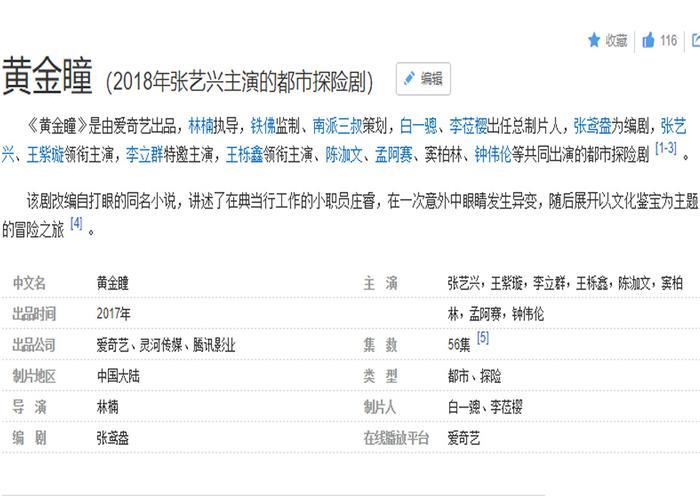The width and height of the screenshot is (700, 496).
Task: Click the 中文名 field label
Action: coord(29,283)
